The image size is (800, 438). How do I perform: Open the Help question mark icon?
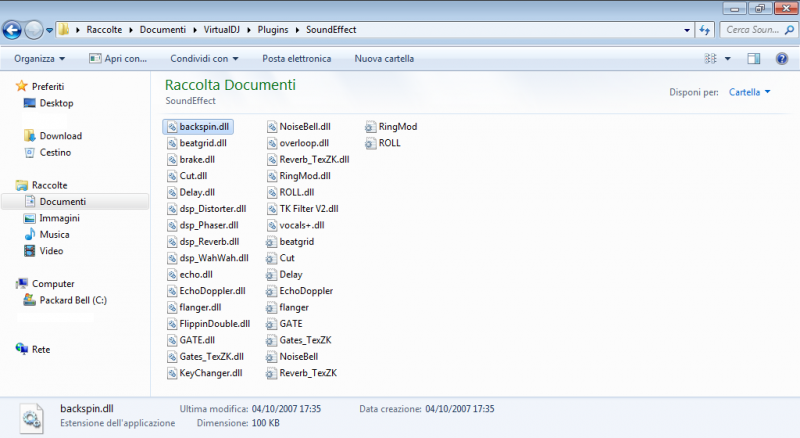(x=782, y=59)
